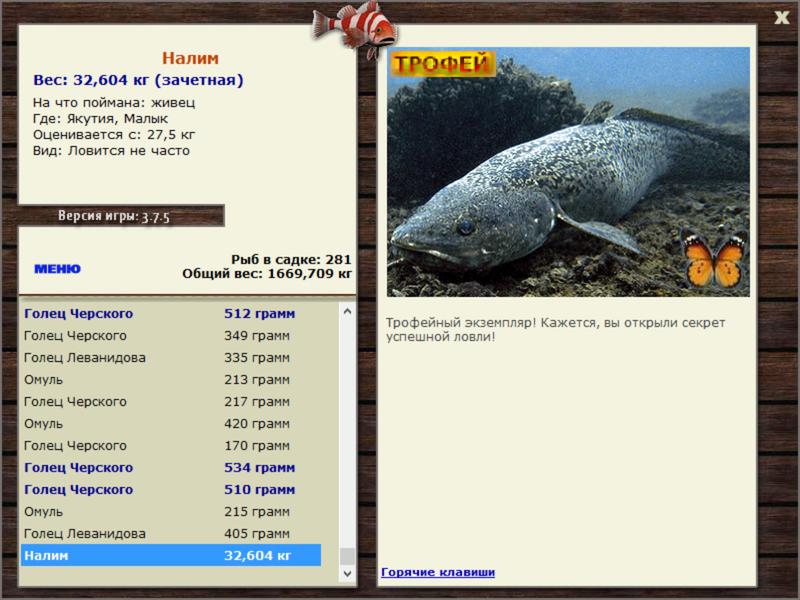800x600 pixels.
Task: Open the Горячие клавиши link
Action: tap(437, 572)
